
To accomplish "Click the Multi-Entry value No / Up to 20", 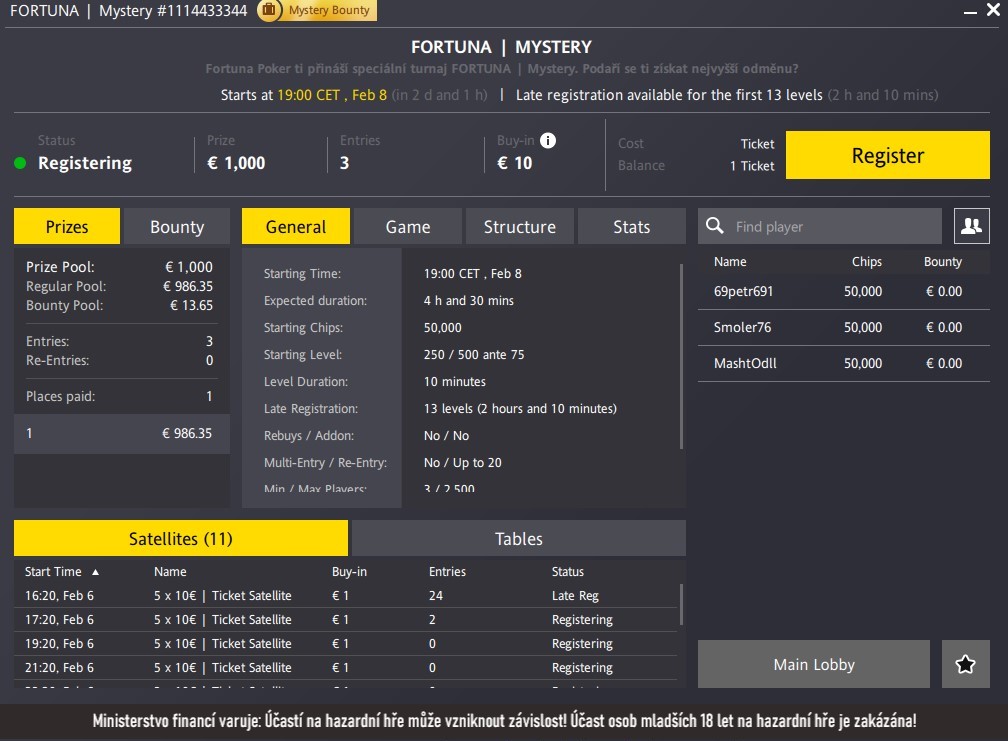I will click(x=462, y=462).
